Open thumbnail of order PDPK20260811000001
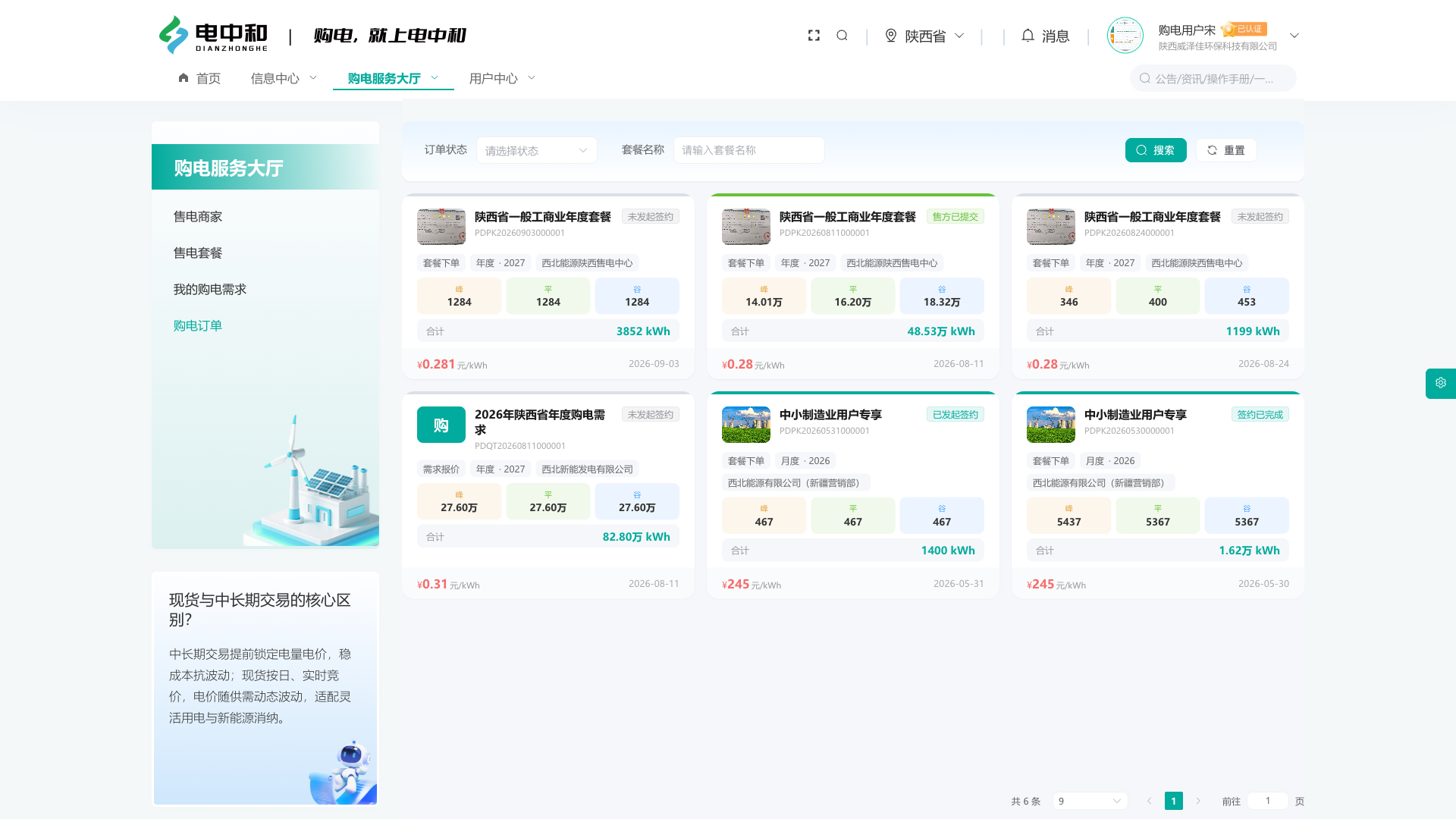Image resolution: width=1456 pixels, height=819 pixels. coord(746,227)
